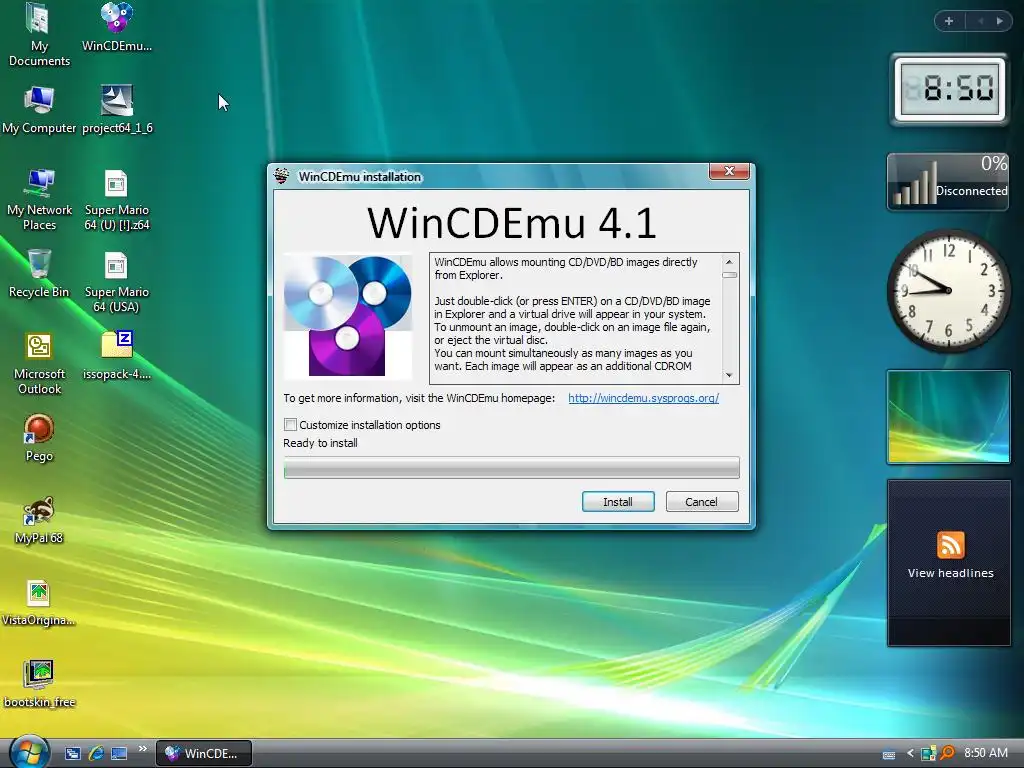Click the keyboard icon in system tray
Image resolution: width=1024 pixels, height=768 pixels.
pos(889,754)
